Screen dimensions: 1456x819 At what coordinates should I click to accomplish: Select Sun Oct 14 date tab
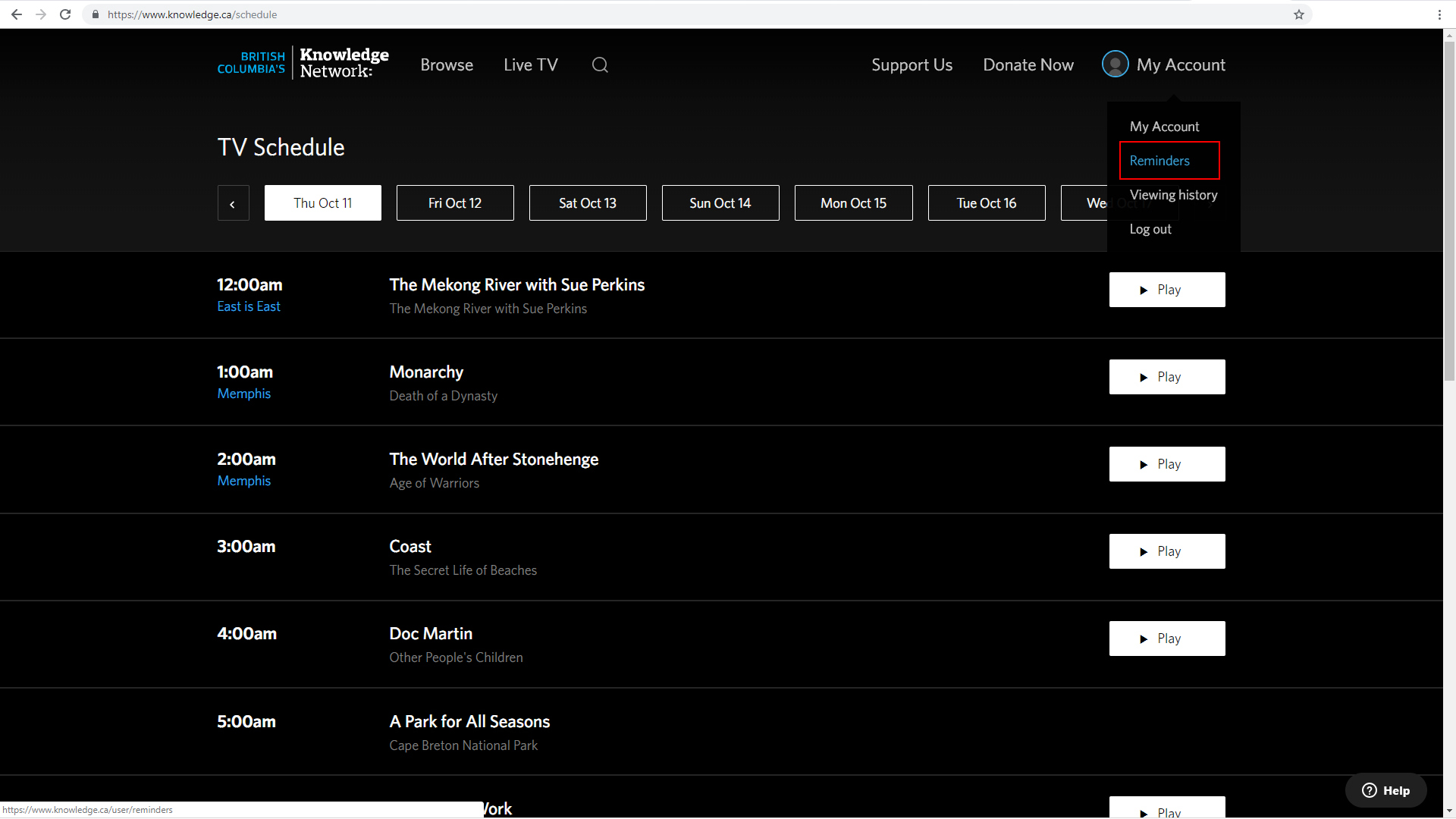tap(720, 203)
